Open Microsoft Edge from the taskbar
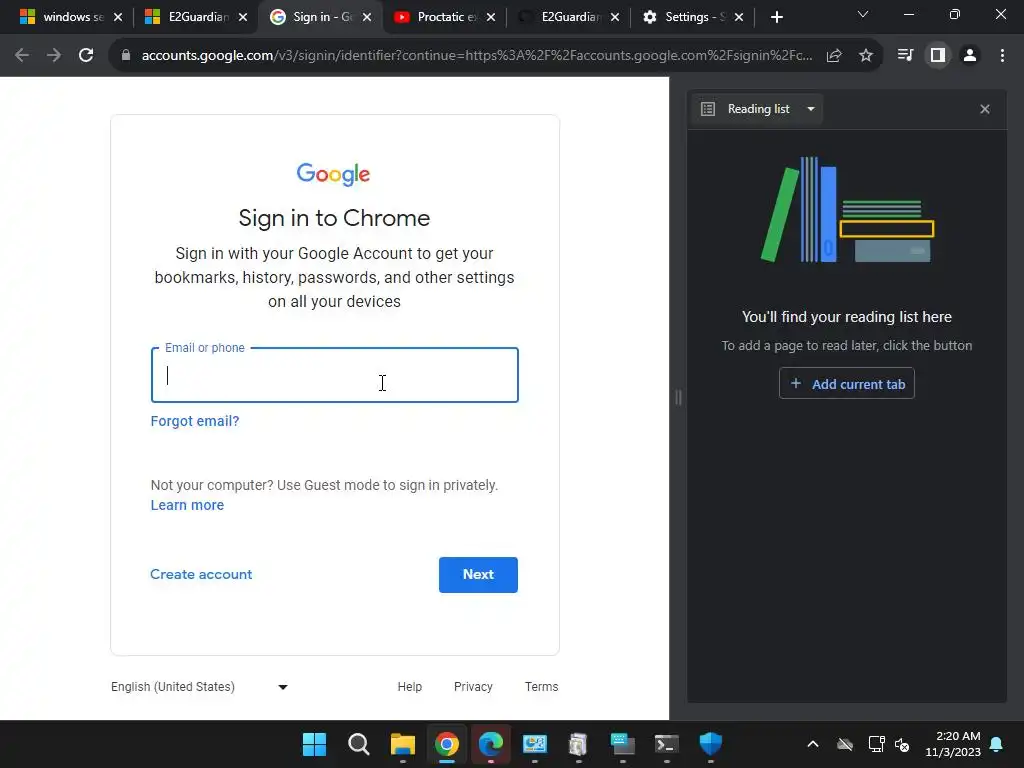Image resolution: width=1024 pixels, height=768 pixels. [490, 744]
